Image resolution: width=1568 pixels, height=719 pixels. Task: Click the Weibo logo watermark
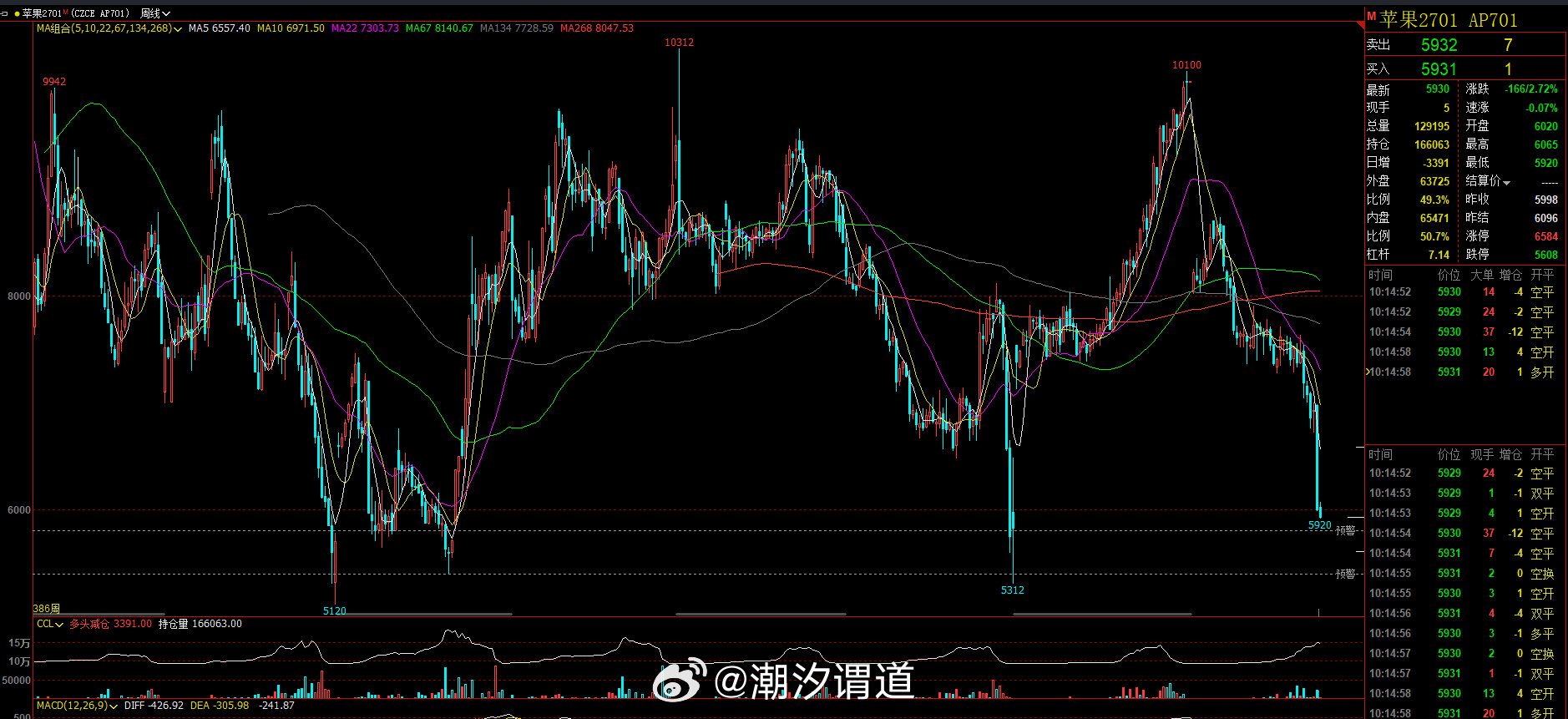[679, 681]
